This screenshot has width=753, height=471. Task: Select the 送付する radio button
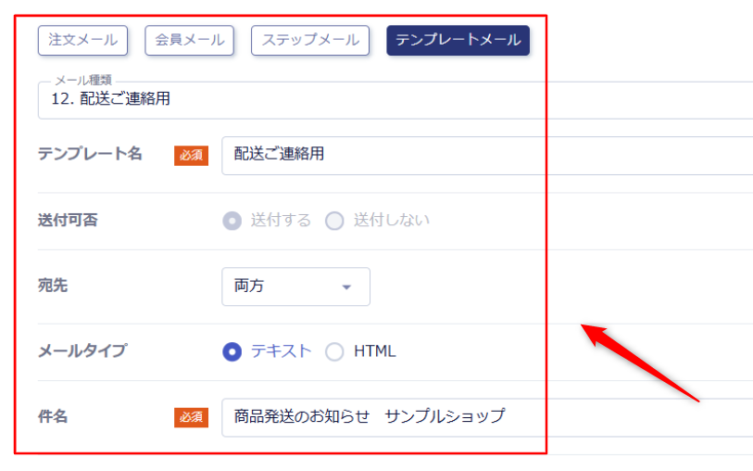point(232,220)
